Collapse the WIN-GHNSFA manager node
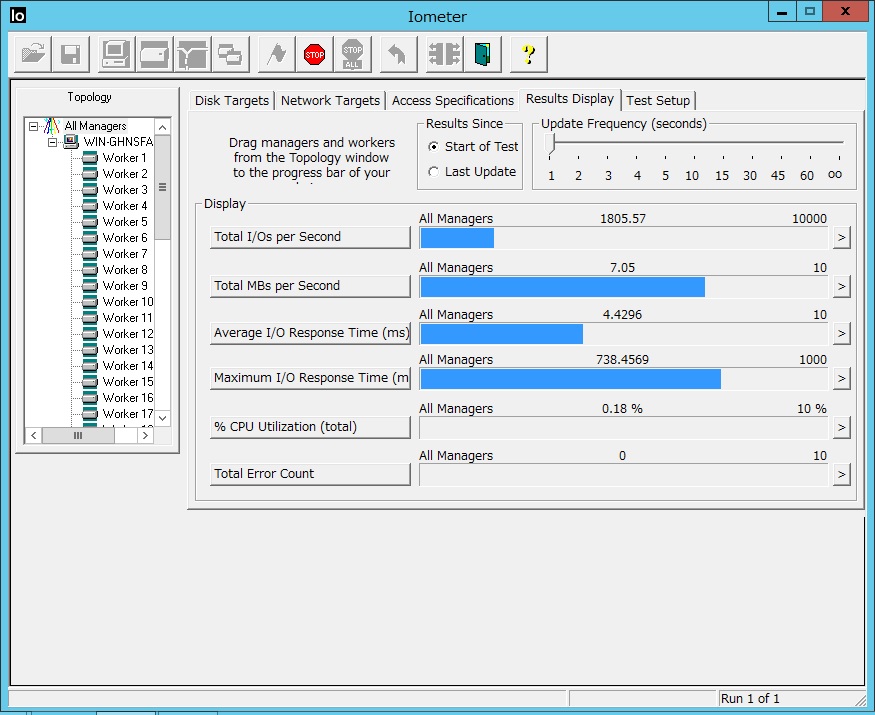875x715 pixels. pos(54,142)
